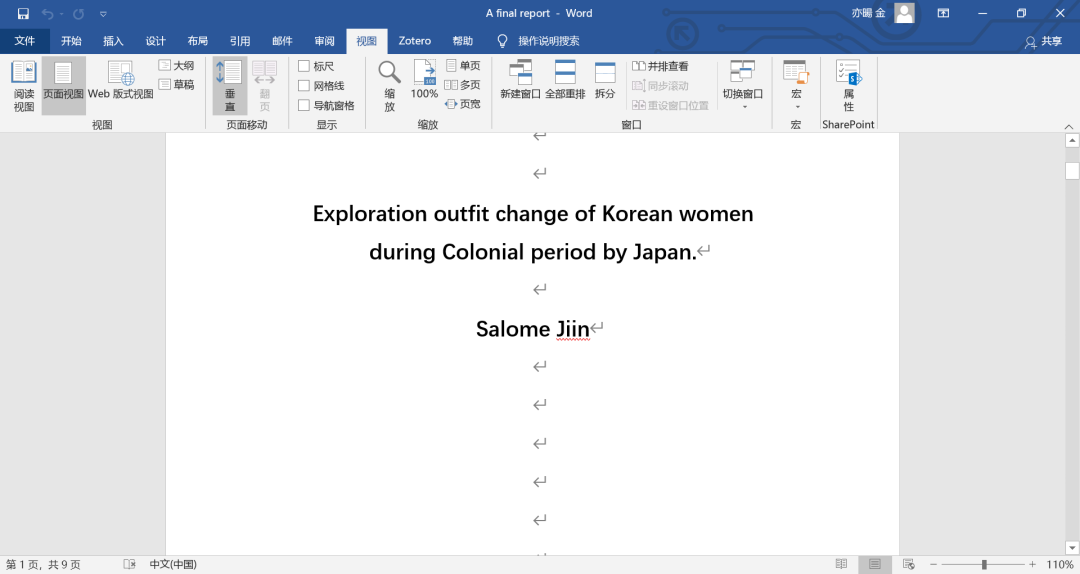Click the zoom out minus button

[x=933, y=564]
